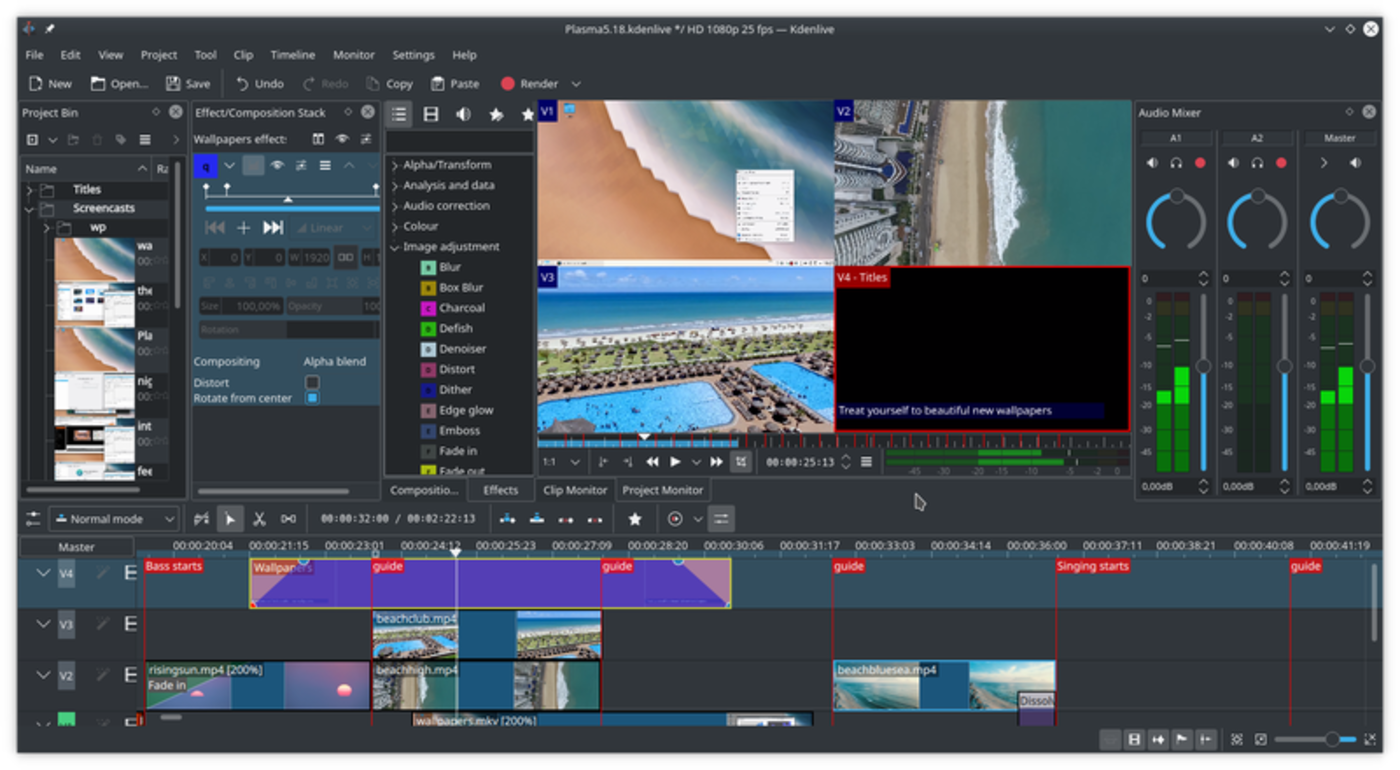Select the spacer tool in timeline toolbar
1400x770 pixels.
(x=288, y=519)
